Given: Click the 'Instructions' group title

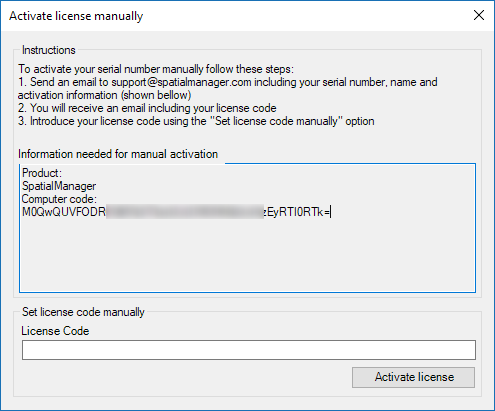Looking at the screenshot, I should pyautogui.click(x=49, y=50).
